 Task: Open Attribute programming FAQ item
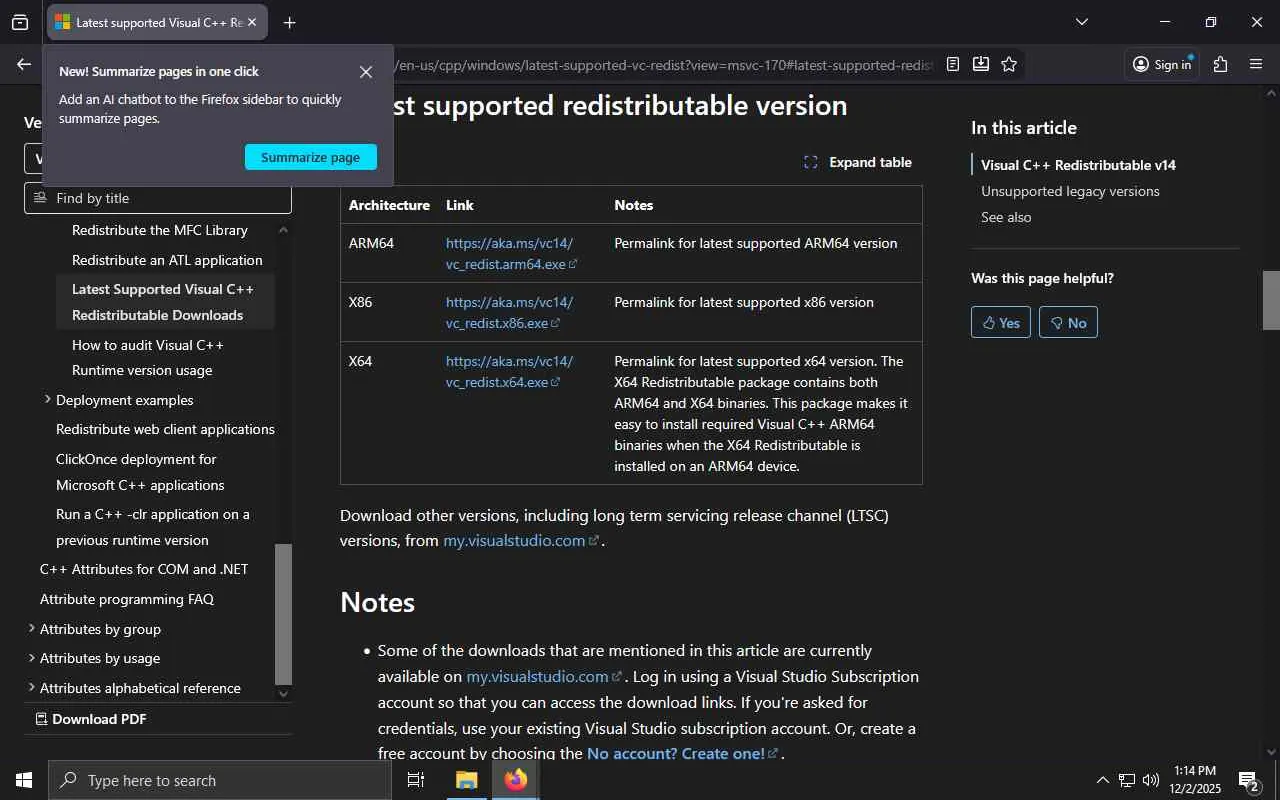click(x=127, y=599)
